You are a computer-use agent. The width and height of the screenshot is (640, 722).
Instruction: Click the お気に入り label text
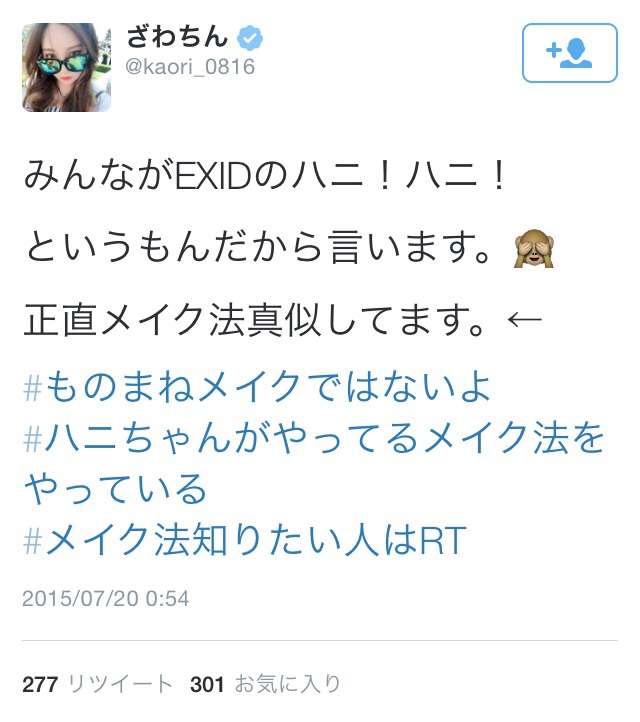click(x=288, y=684)
